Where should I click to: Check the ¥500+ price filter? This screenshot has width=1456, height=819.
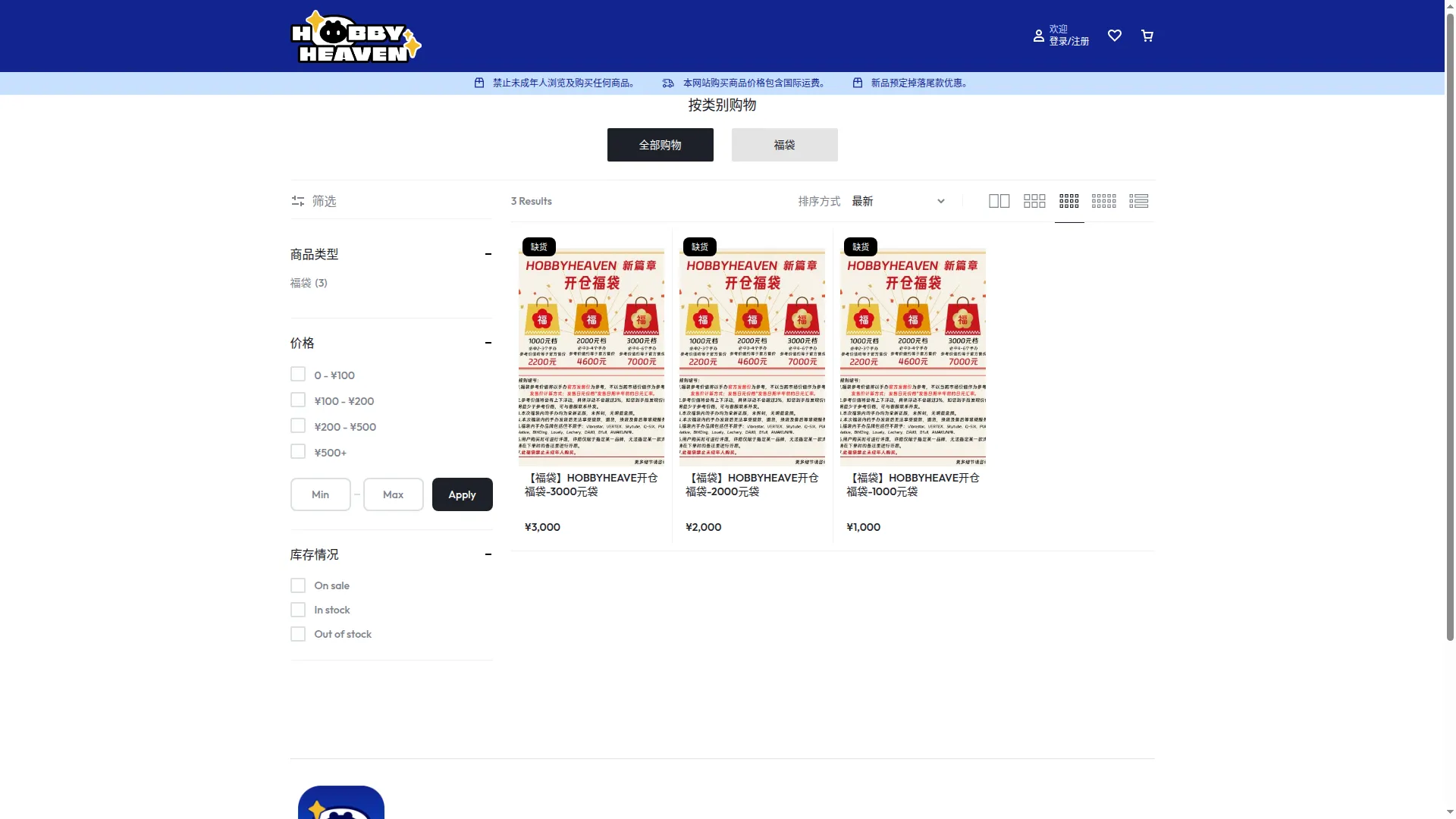(x=298, y=452)
